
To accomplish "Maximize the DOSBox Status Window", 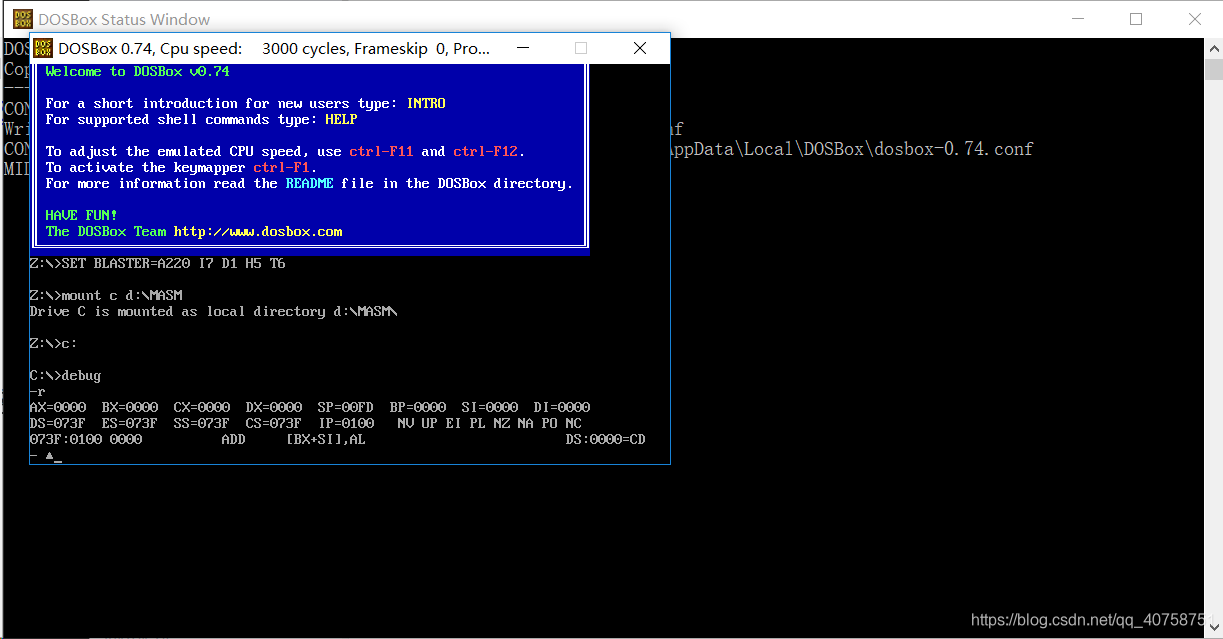I will [x=1136, y=19].
